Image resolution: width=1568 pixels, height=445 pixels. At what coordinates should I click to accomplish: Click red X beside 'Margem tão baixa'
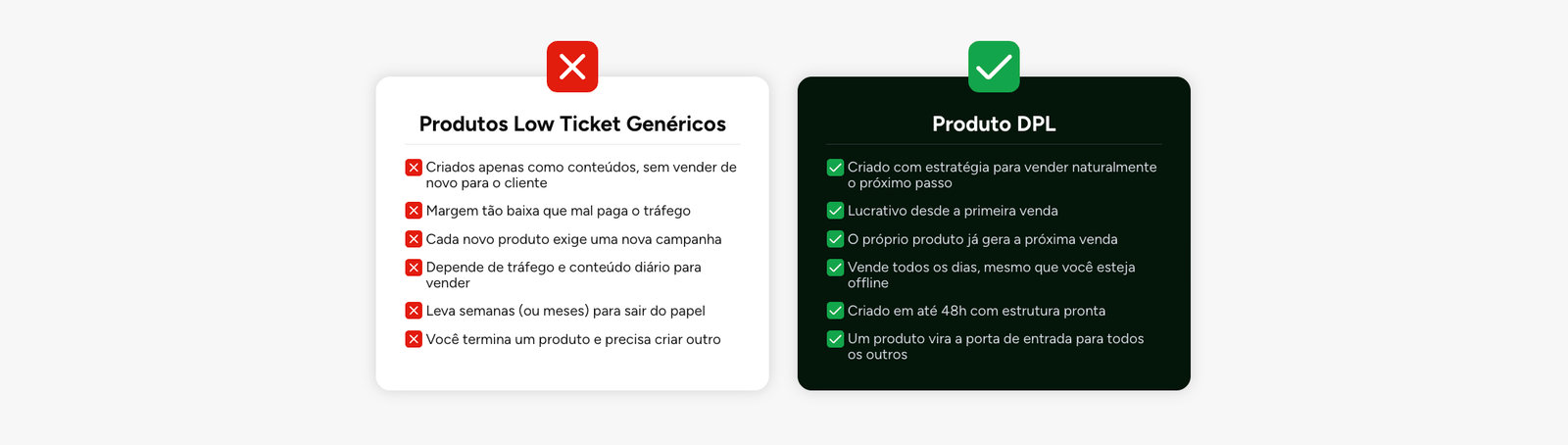pyautogui.click(x=414, y=211)
